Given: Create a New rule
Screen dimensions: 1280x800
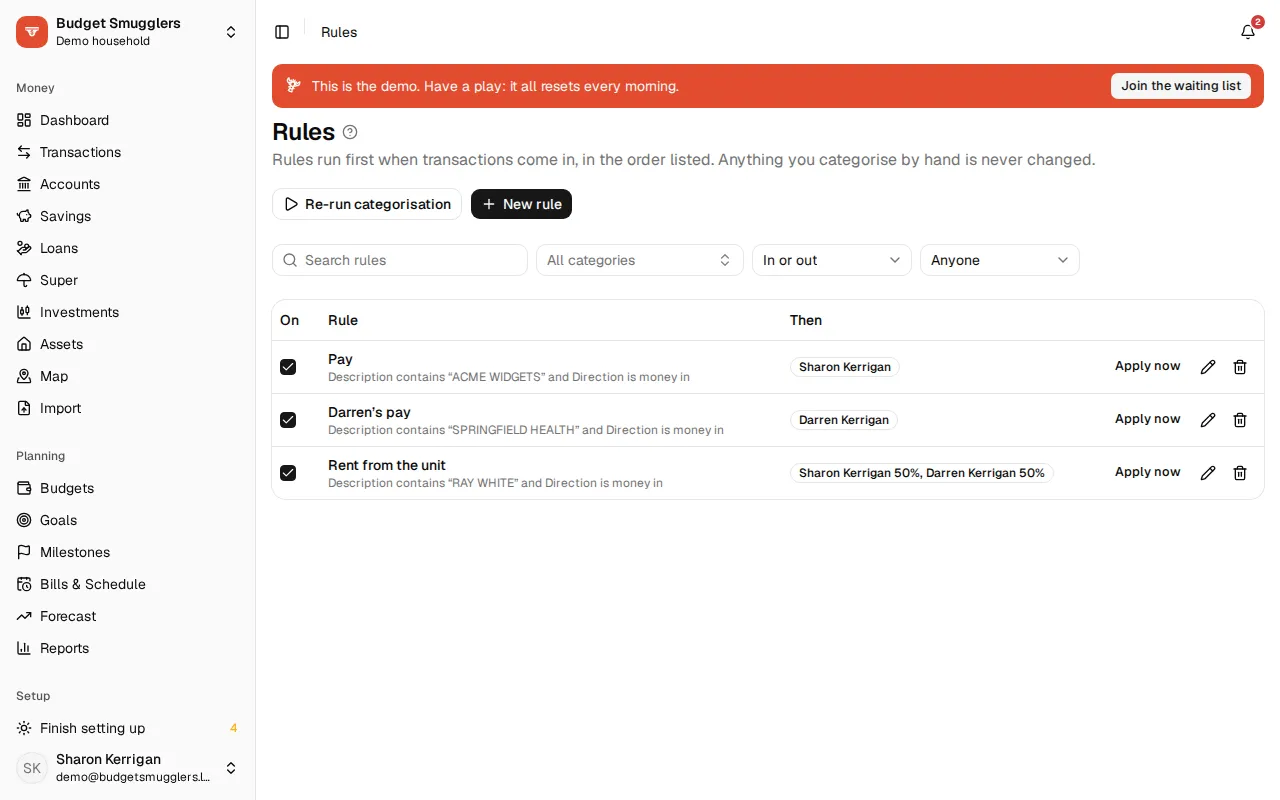Looking at the screenshot, I should click(521, 204).
